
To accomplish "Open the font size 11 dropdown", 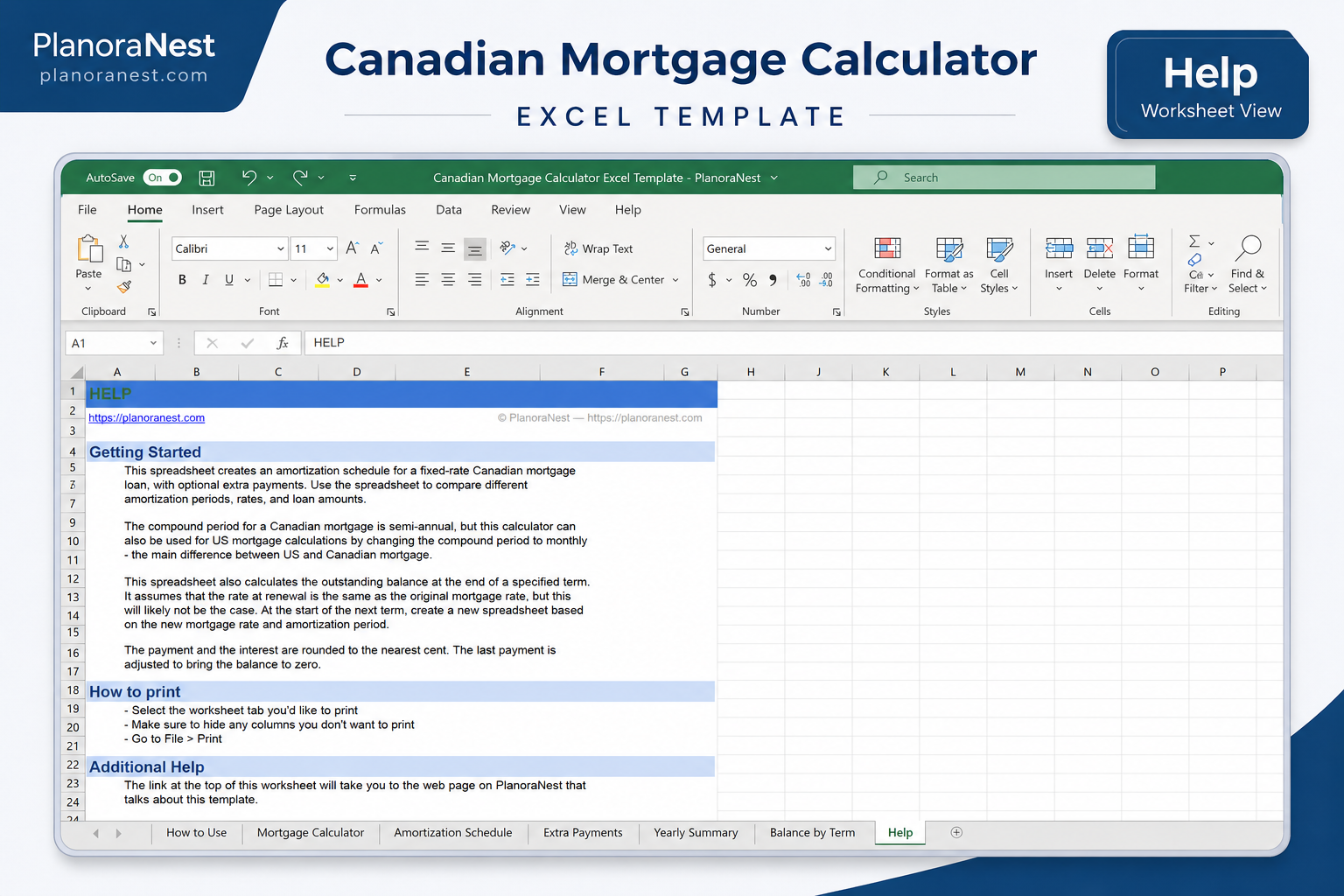I will [330, 248].
